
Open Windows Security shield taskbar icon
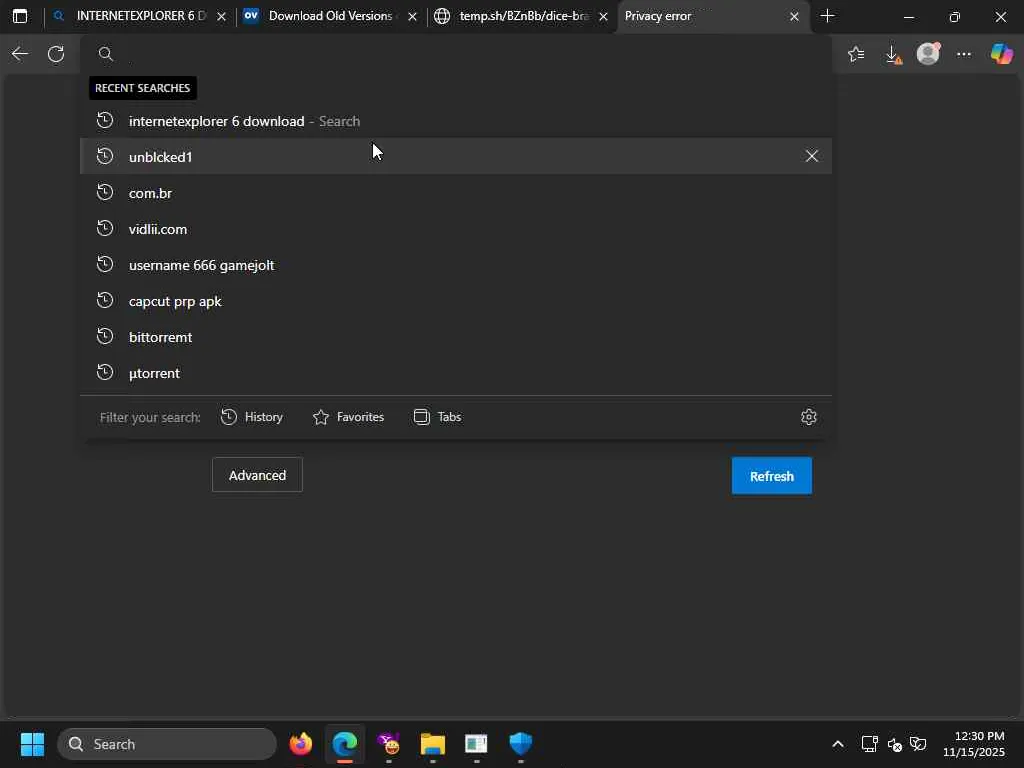(x=520, y=744)
